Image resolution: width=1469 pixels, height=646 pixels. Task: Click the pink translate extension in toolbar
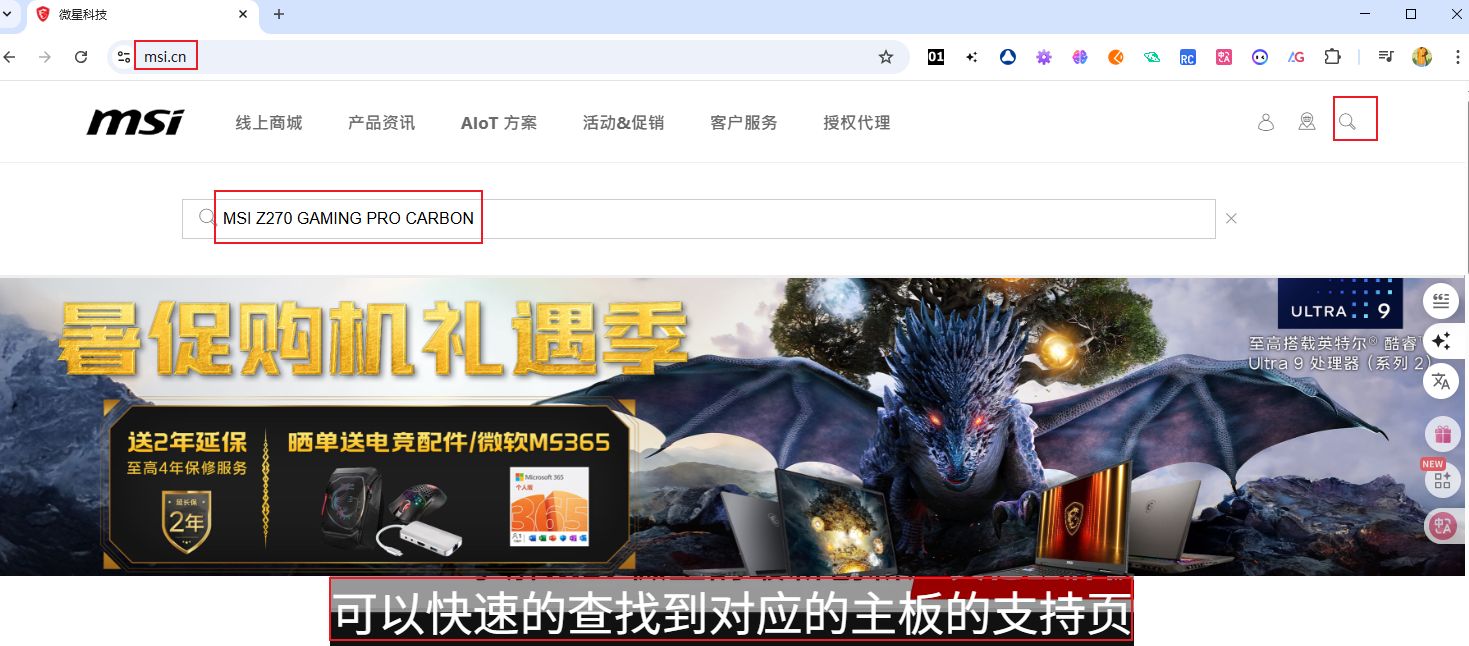[1224, 57]
